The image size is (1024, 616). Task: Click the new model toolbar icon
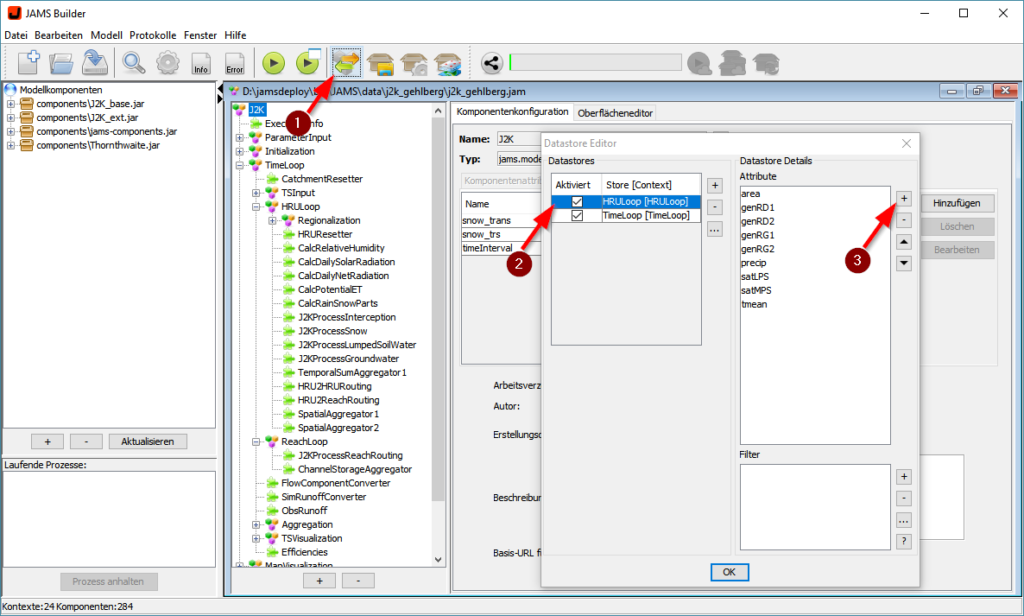click(29, 63)
